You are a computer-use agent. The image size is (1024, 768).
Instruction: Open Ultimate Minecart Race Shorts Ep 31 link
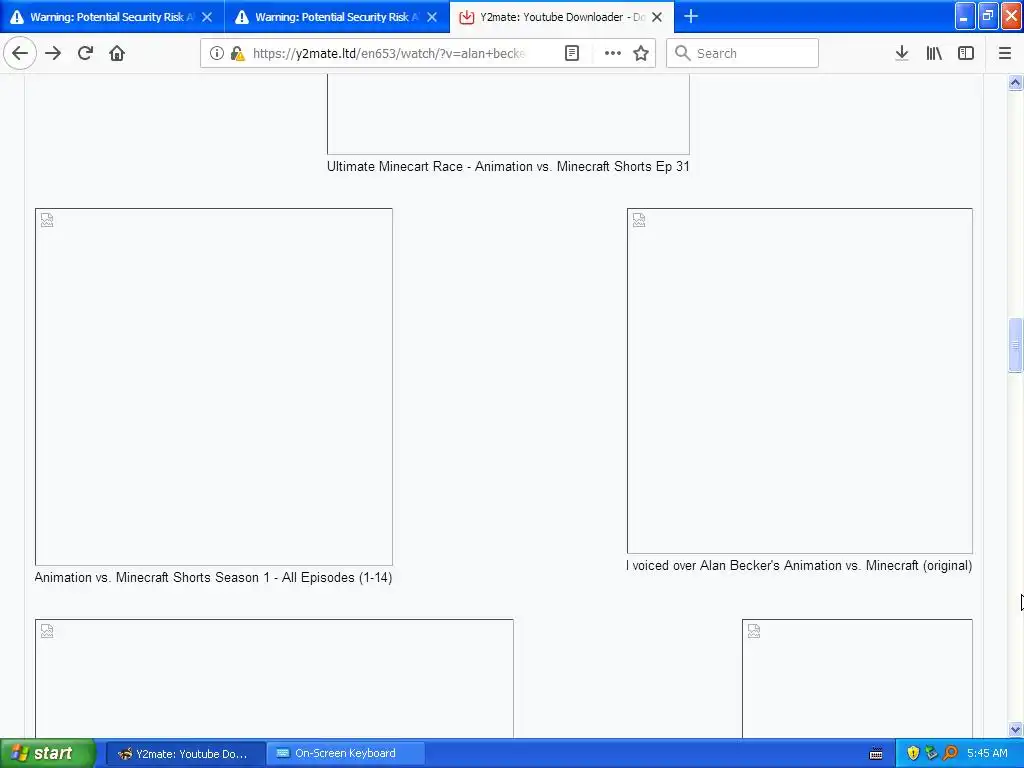click(508, 167)
